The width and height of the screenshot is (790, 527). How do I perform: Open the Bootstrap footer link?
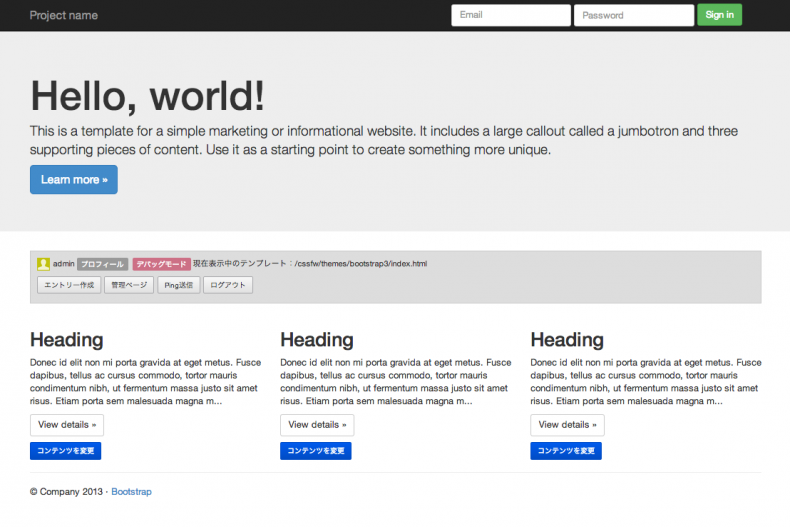(131, 492)
